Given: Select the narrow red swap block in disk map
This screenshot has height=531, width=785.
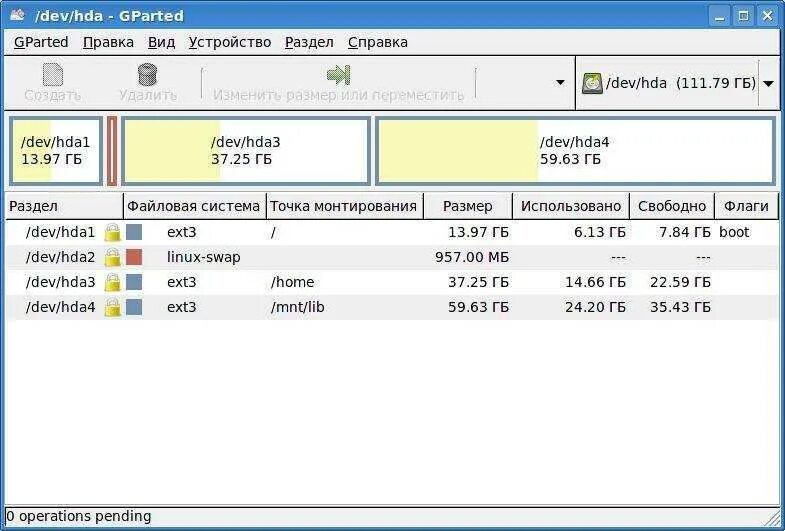Looking at the screenshot, I should [x=112, y=151].
